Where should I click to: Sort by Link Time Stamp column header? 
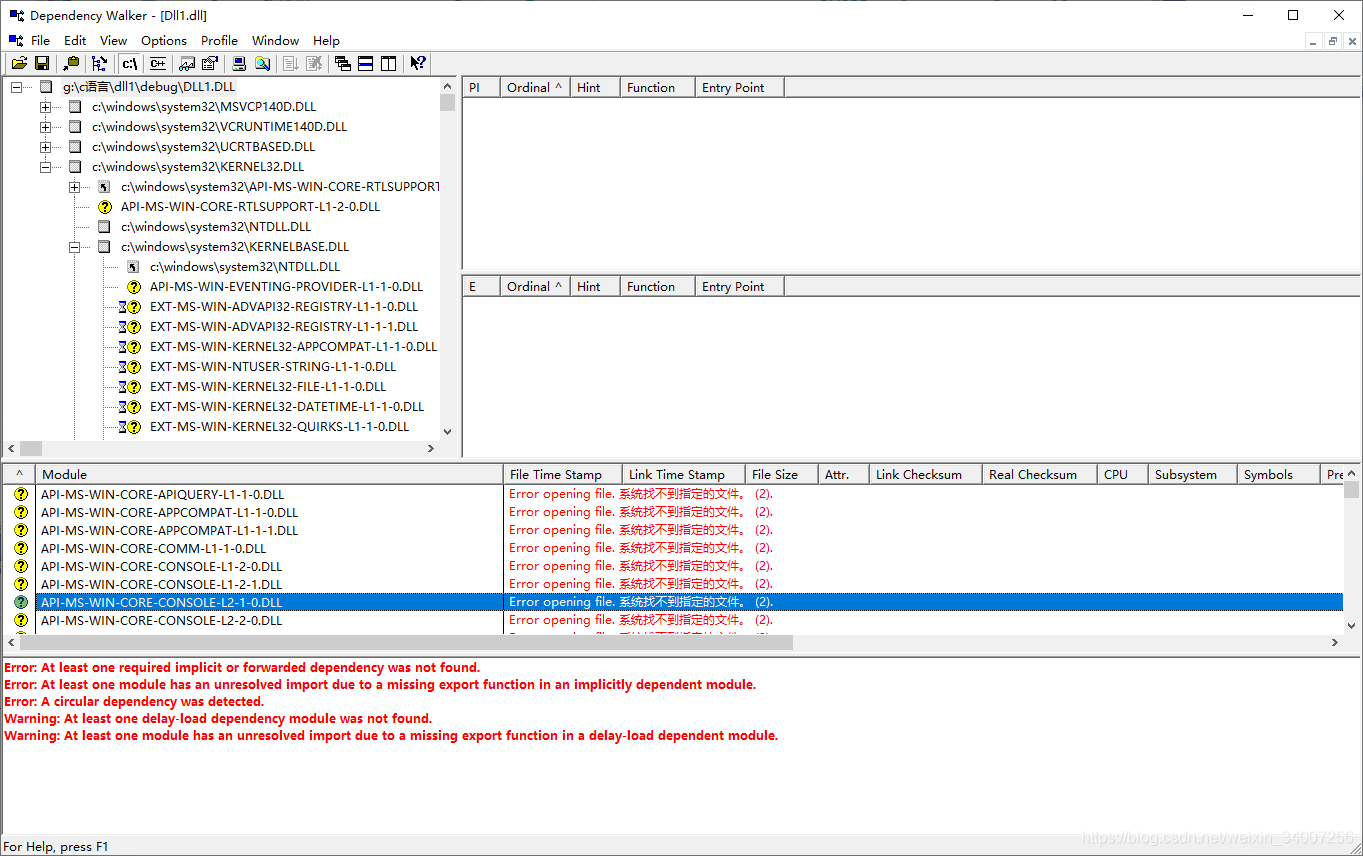tap(684, 474)
